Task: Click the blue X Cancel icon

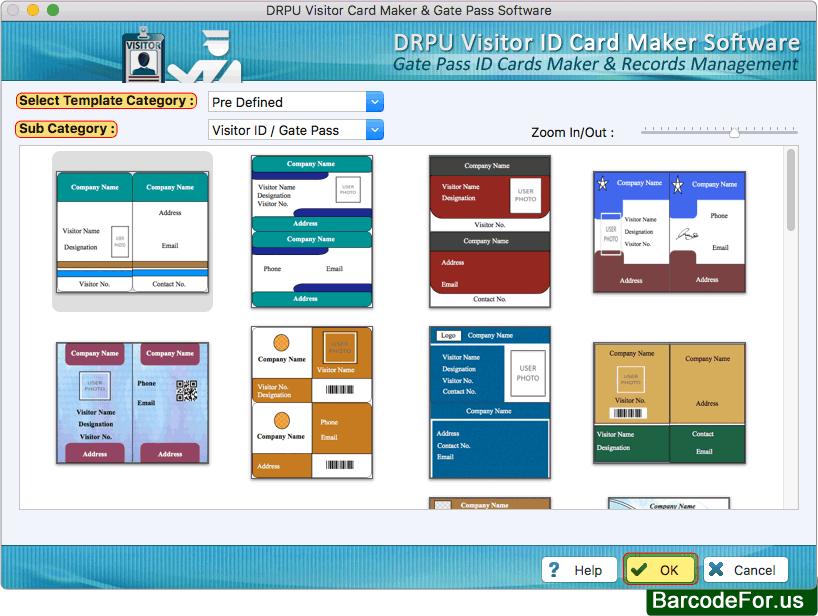Action: (716, 569)
